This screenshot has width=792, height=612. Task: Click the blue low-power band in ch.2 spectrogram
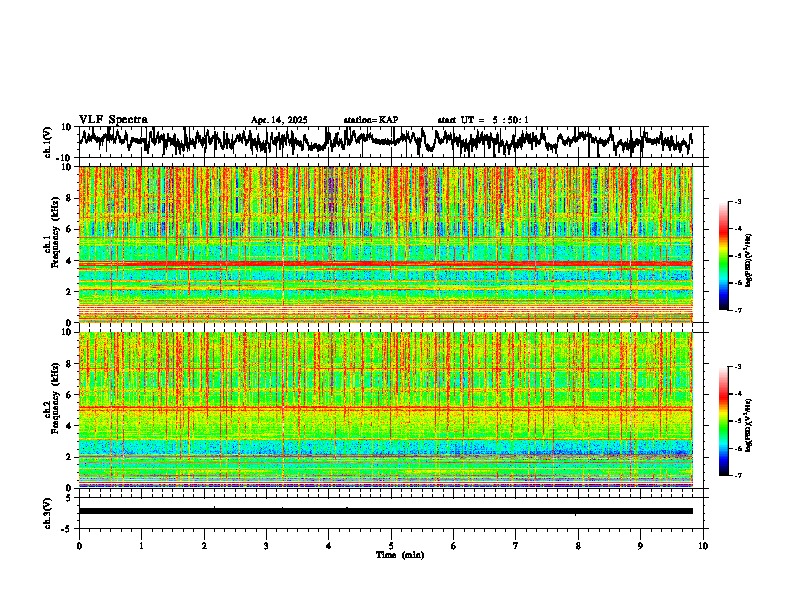(385, 447)
